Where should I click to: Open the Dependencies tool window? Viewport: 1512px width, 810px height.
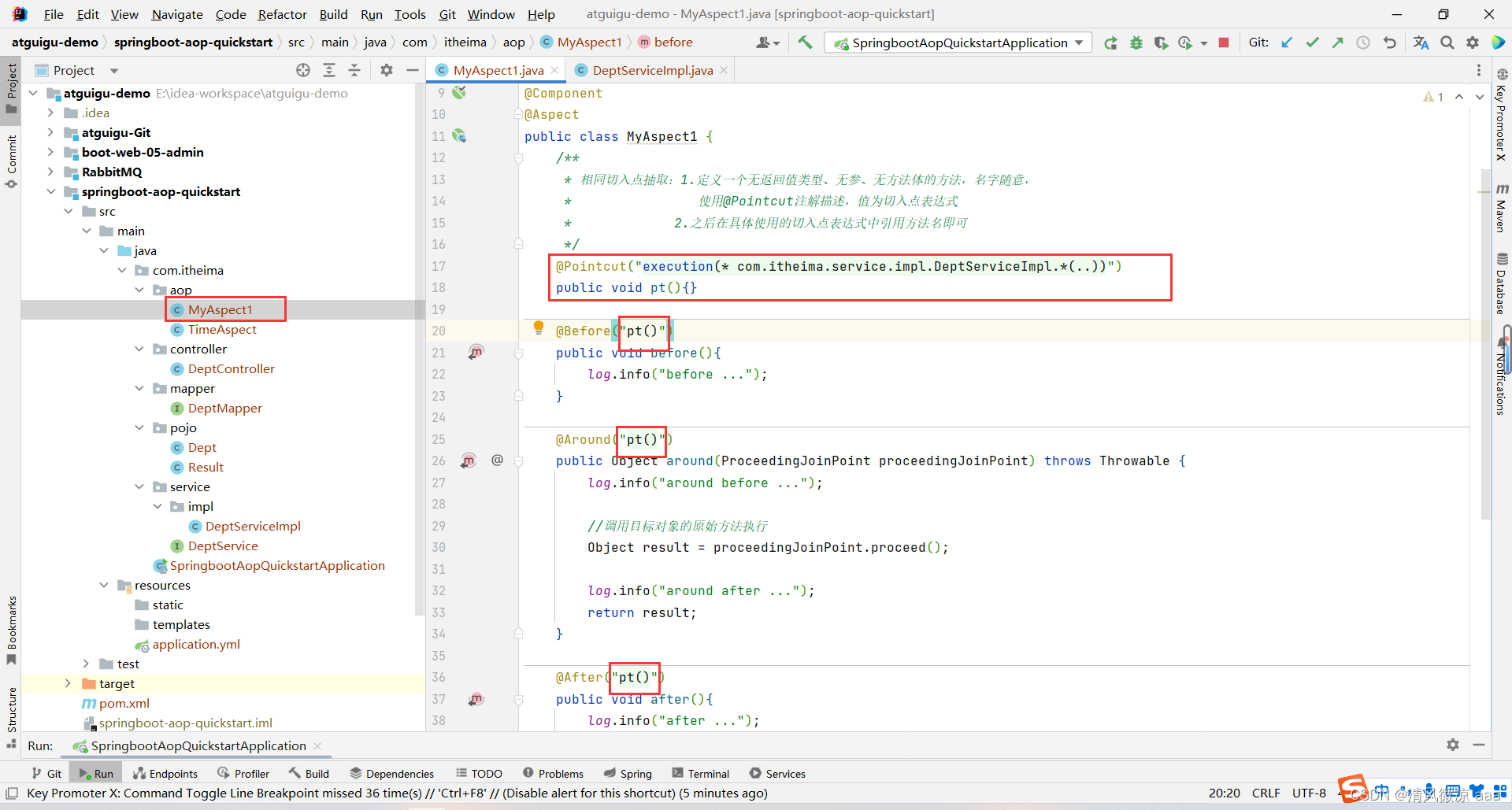coord(391,774)
